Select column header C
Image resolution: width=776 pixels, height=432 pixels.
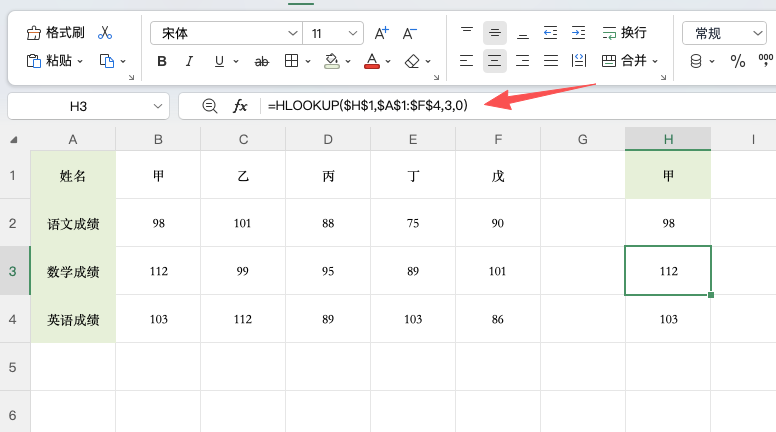click(243, 139)
